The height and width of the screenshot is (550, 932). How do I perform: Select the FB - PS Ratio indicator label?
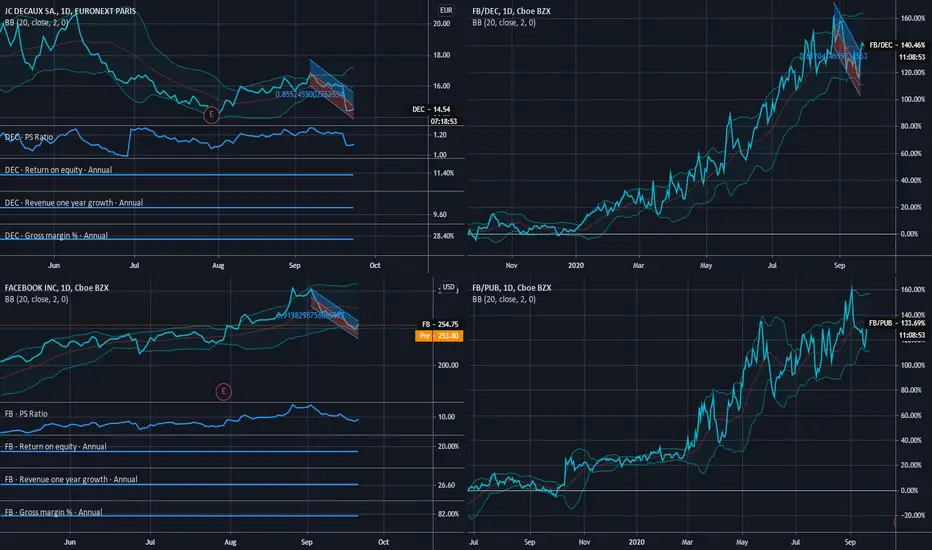[x=26, y=414]
